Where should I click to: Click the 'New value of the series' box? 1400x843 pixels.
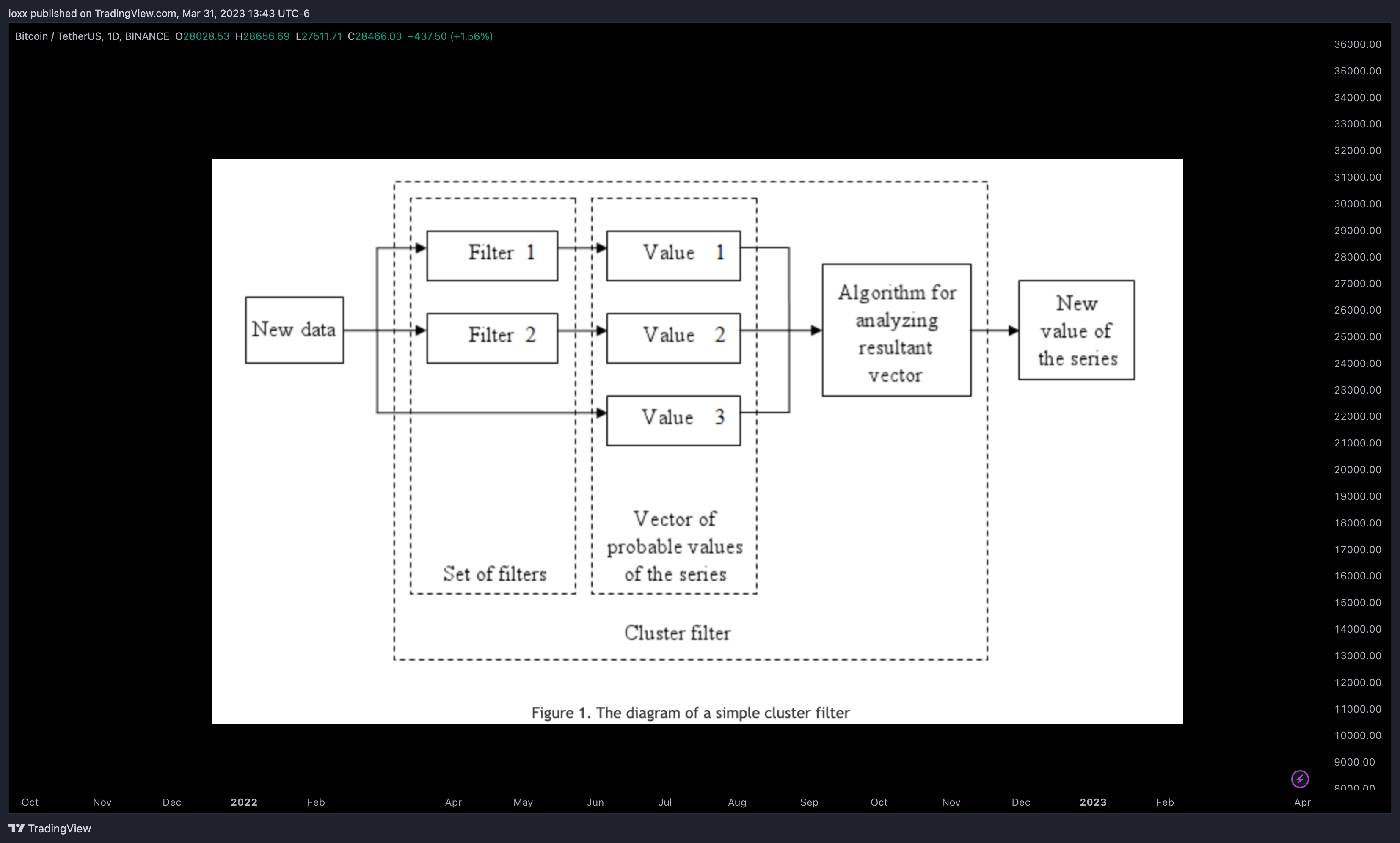coord(1077,330)
